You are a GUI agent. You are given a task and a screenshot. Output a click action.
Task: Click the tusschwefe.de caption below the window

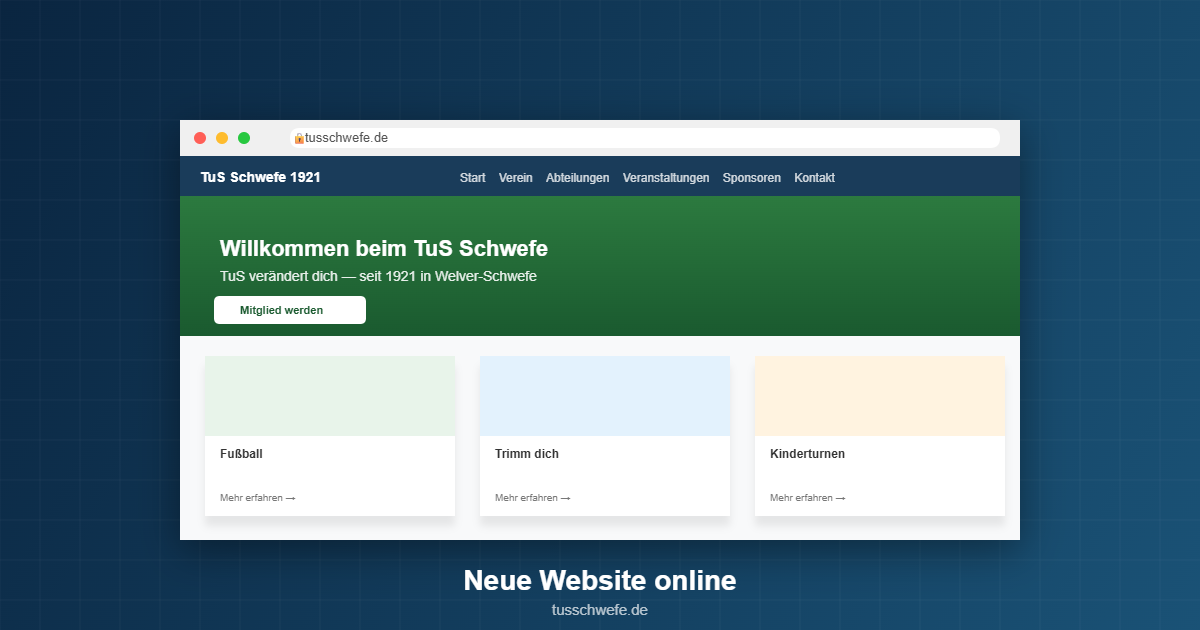(600, 610)
